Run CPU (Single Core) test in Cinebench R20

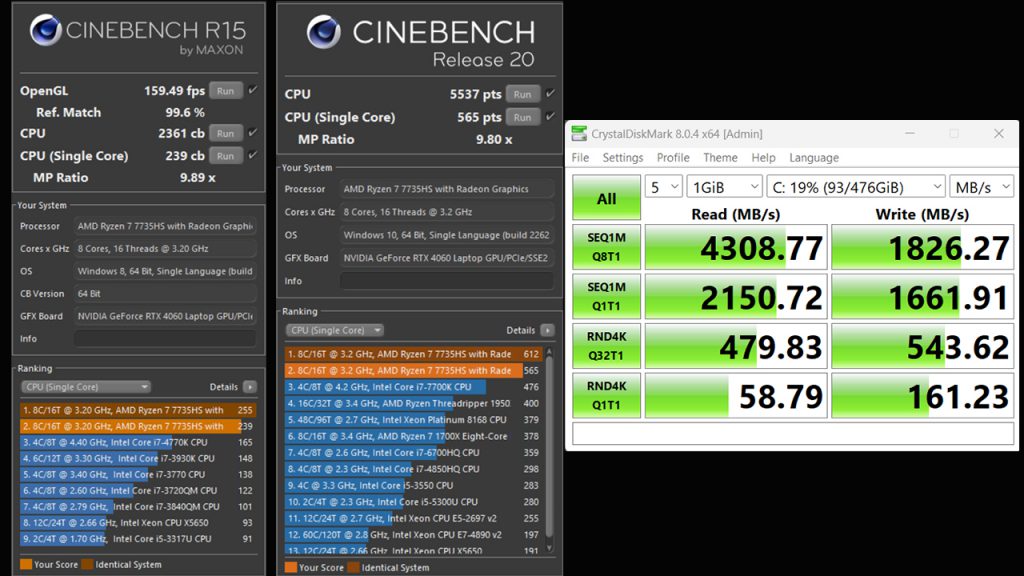coord(522,118)
